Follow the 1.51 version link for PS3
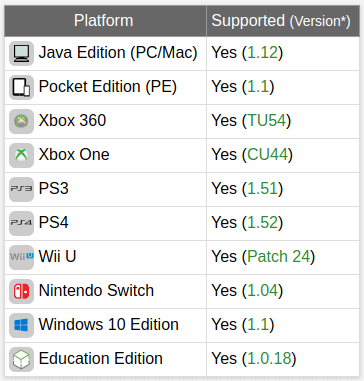364x381 pixels. [x=262, y=189]
